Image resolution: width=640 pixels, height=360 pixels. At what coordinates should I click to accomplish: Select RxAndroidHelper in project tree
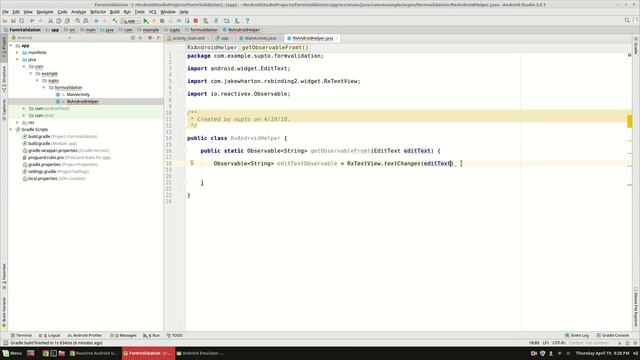tap(82, 101)
